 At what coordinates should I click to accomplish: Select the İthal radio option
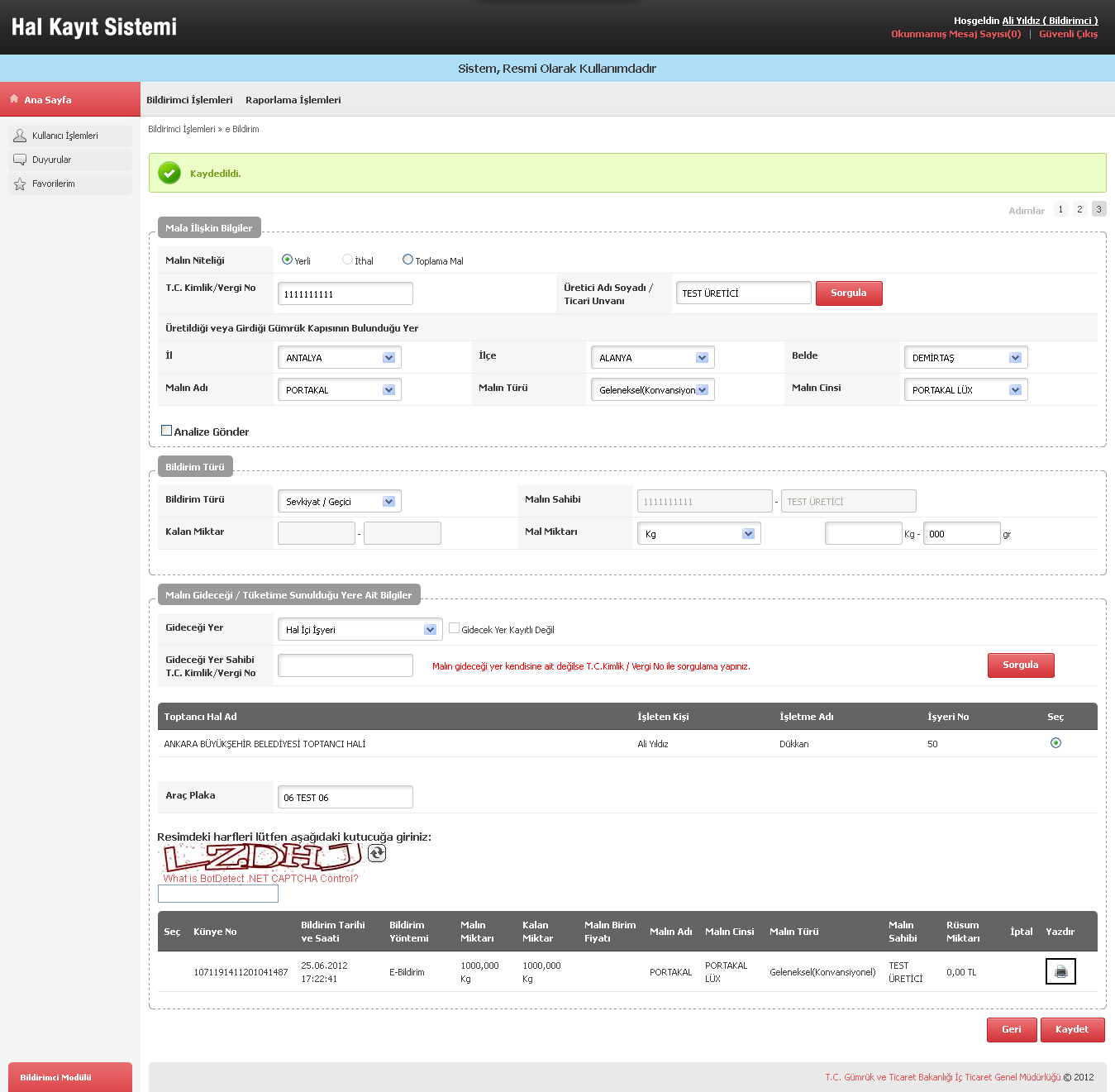coord(347,260)
